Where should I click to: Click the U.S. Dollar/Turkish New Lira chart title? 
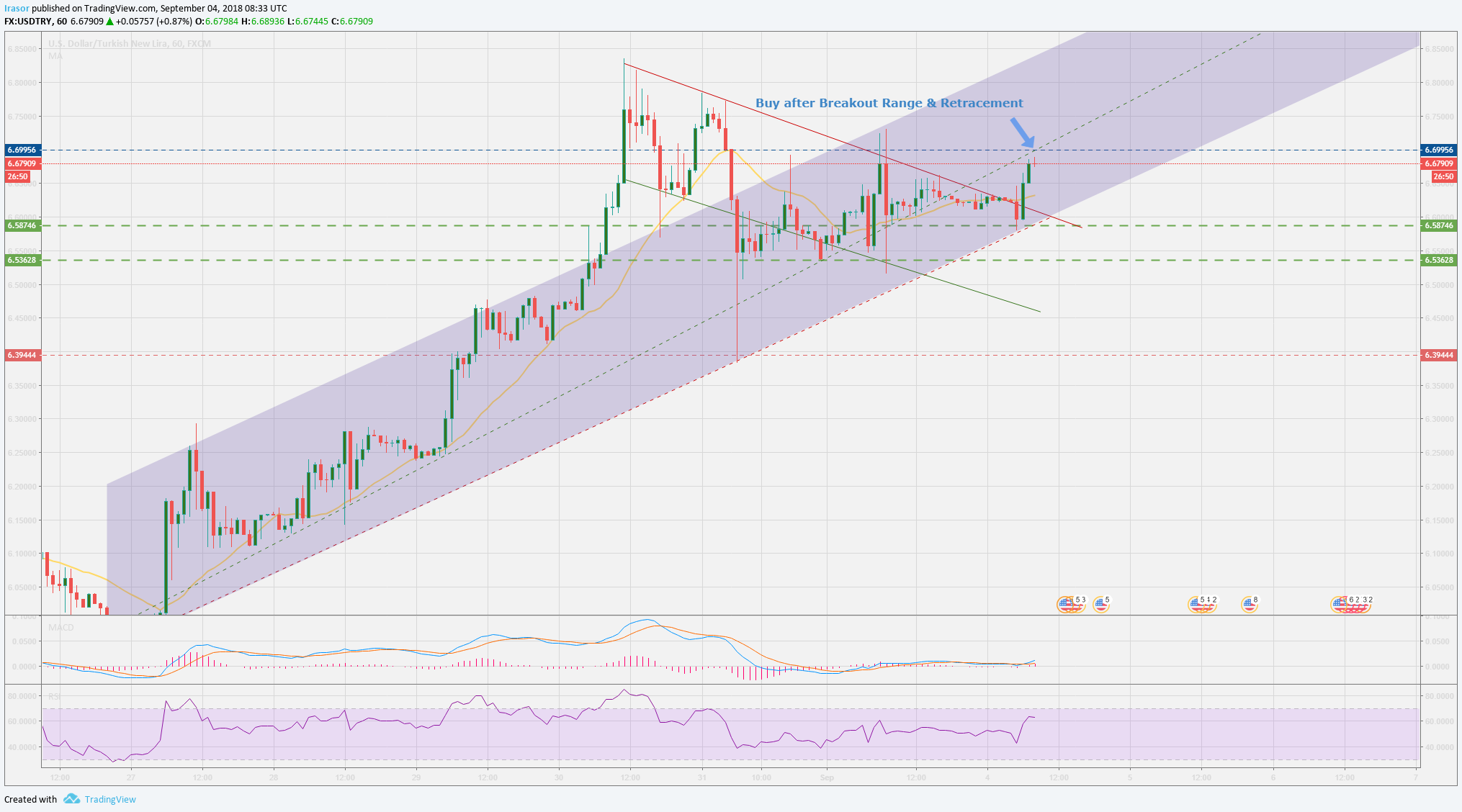point(130,44)
